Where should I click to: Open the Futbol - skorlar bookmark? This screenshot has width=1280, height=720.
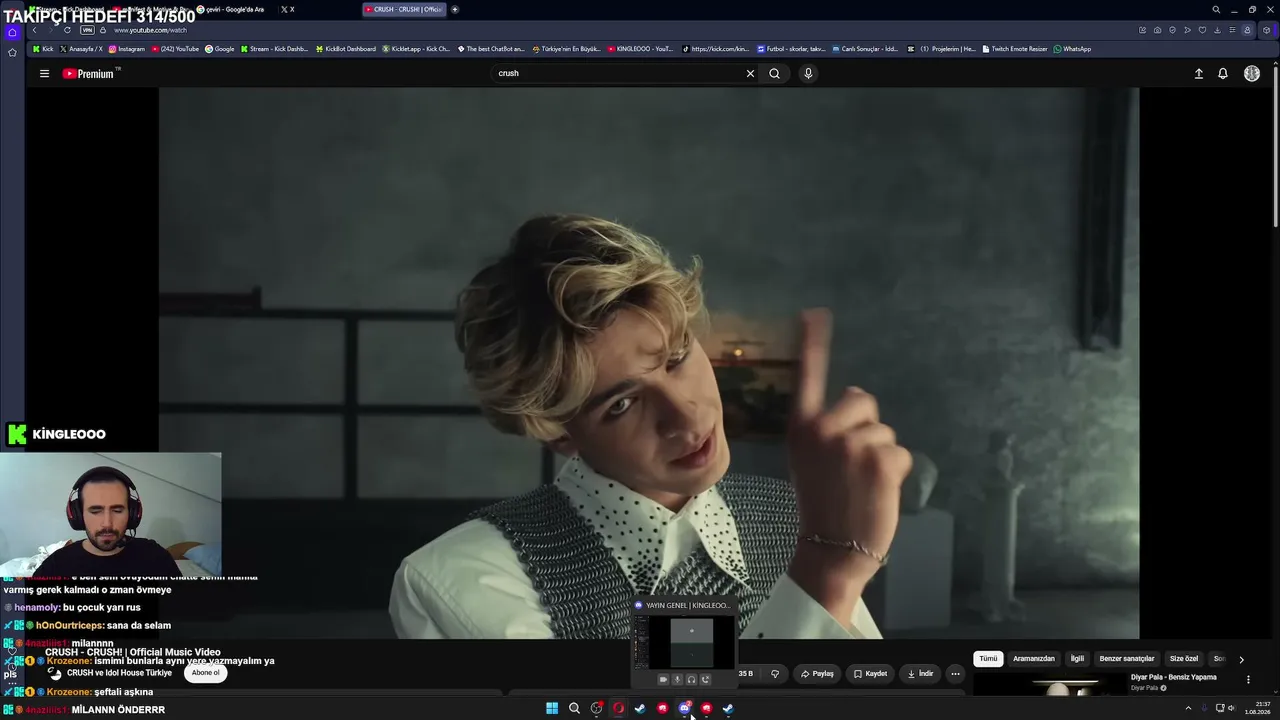coord(791,49)
